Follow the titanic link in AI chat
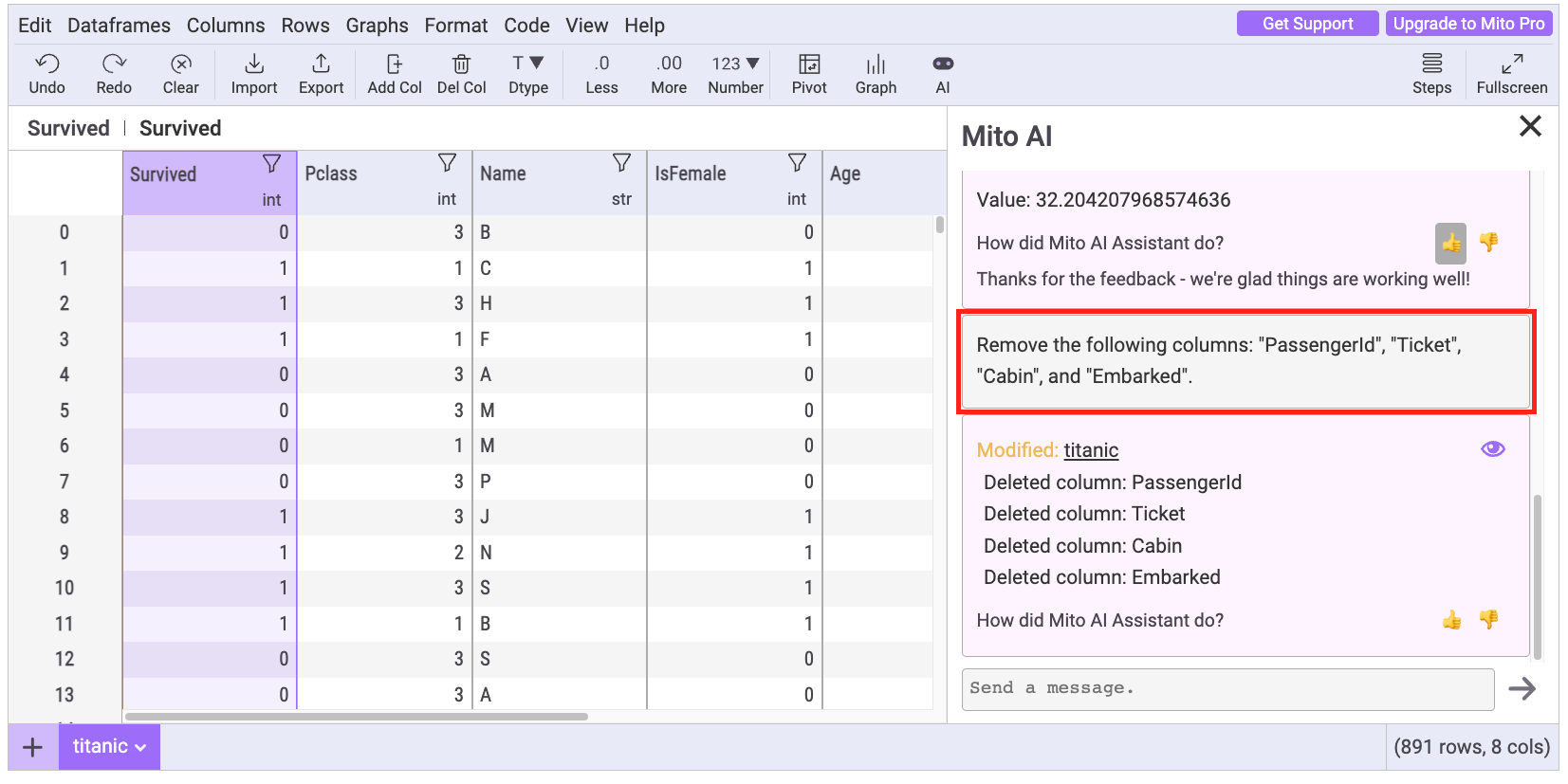Screen dimensions: 1568x784 pyautogui.click(x=1091, y=450)
